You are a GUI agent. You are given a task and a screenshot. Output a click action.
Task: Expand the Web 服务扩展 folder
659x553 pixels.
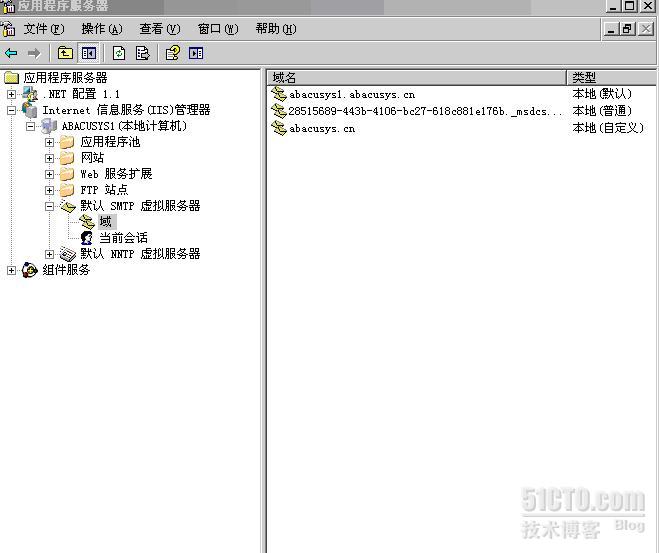pyautogui.click(x=49, y=174)
